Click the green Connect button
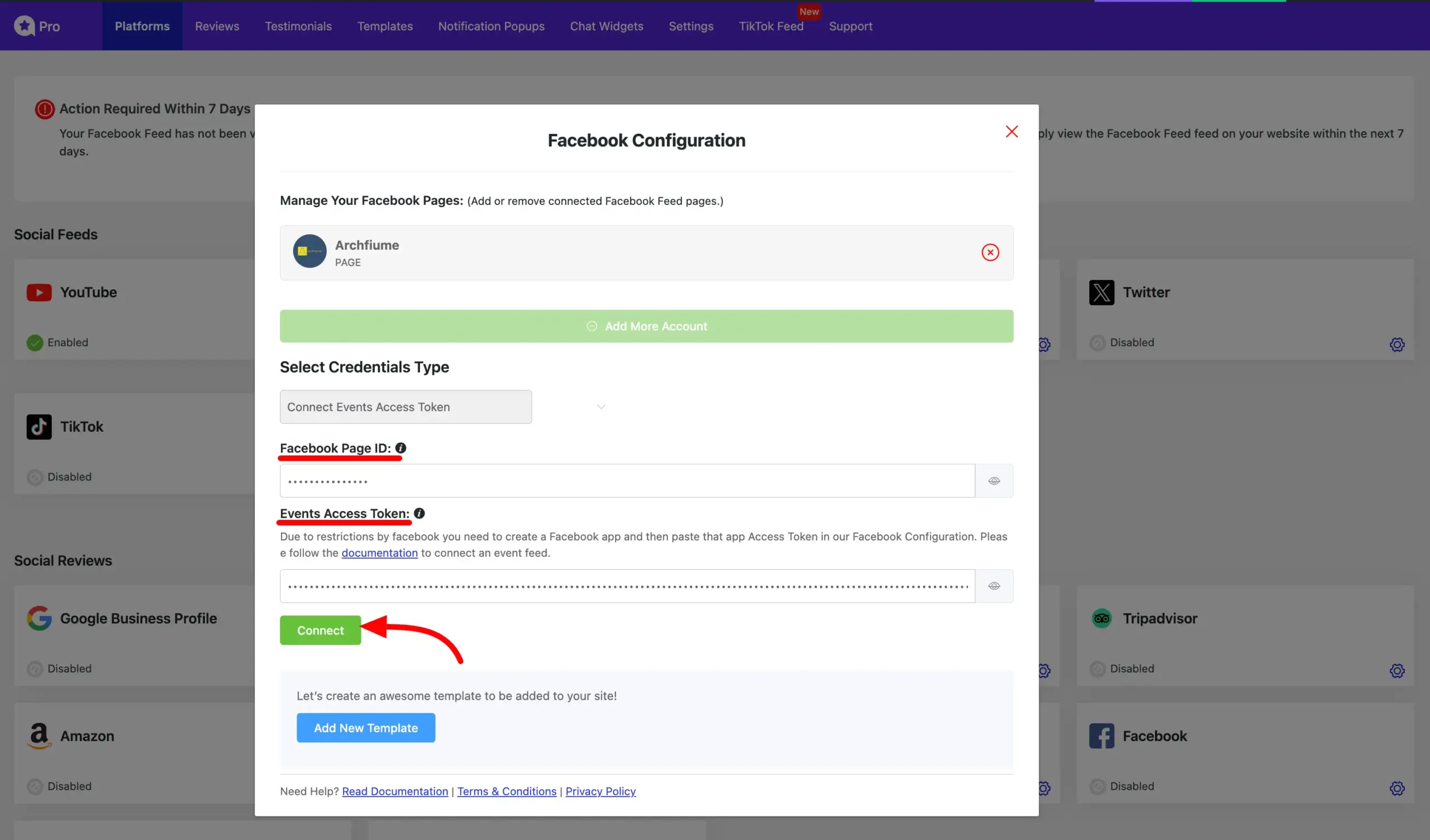 320,630
